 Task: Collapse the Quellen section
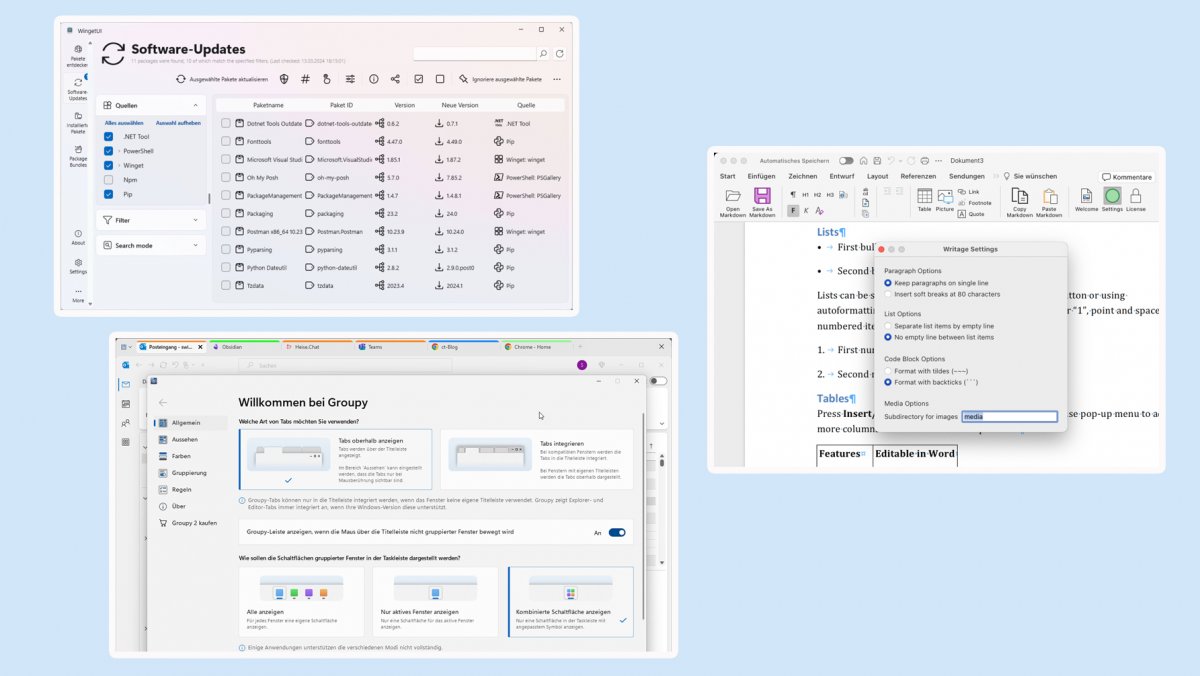(x=195, y=105)
